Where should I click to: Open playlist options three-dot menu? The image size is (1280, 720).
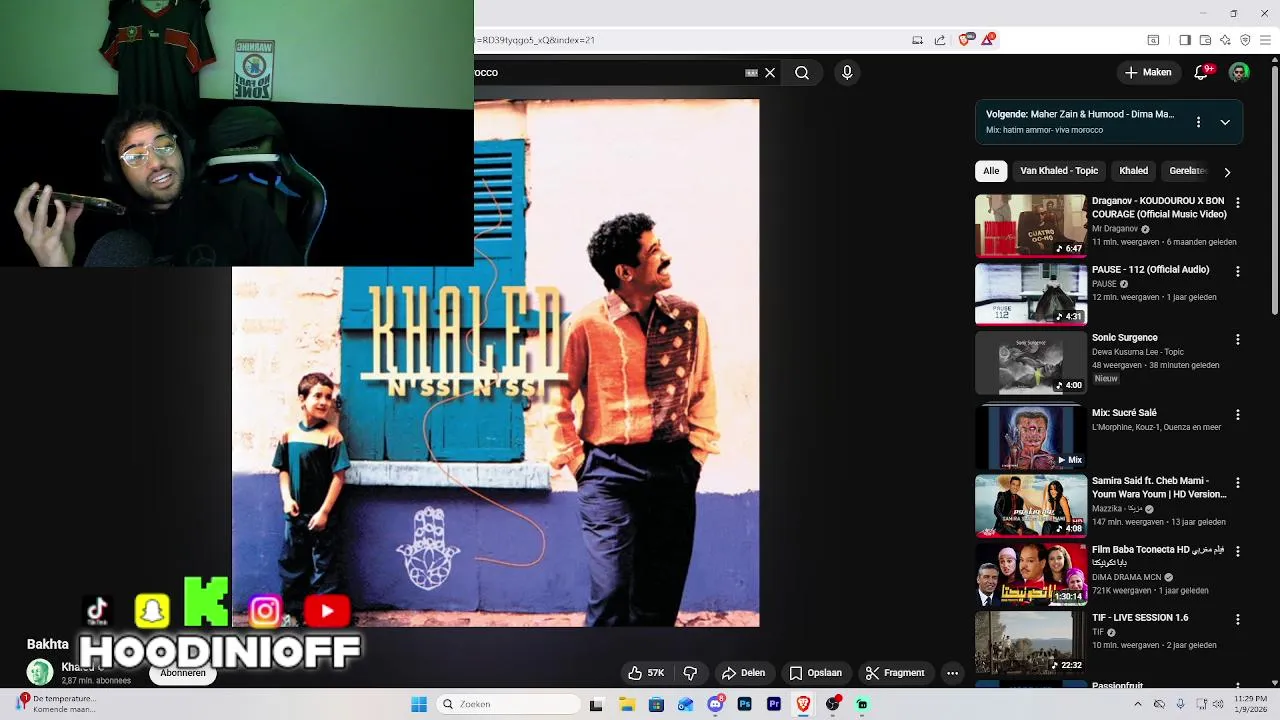pyautogui.click(x=1198, y=122)
